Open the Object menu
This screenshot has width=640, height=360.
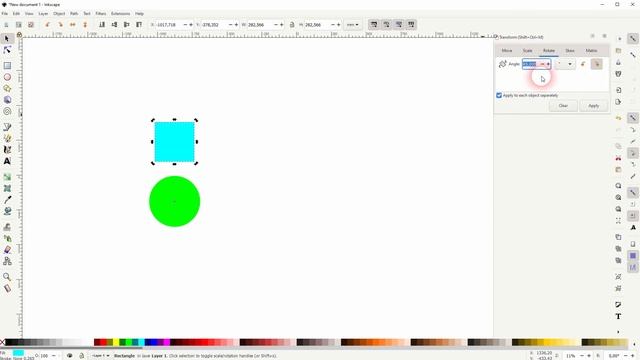pyautogui.click(x=59, y=13)
